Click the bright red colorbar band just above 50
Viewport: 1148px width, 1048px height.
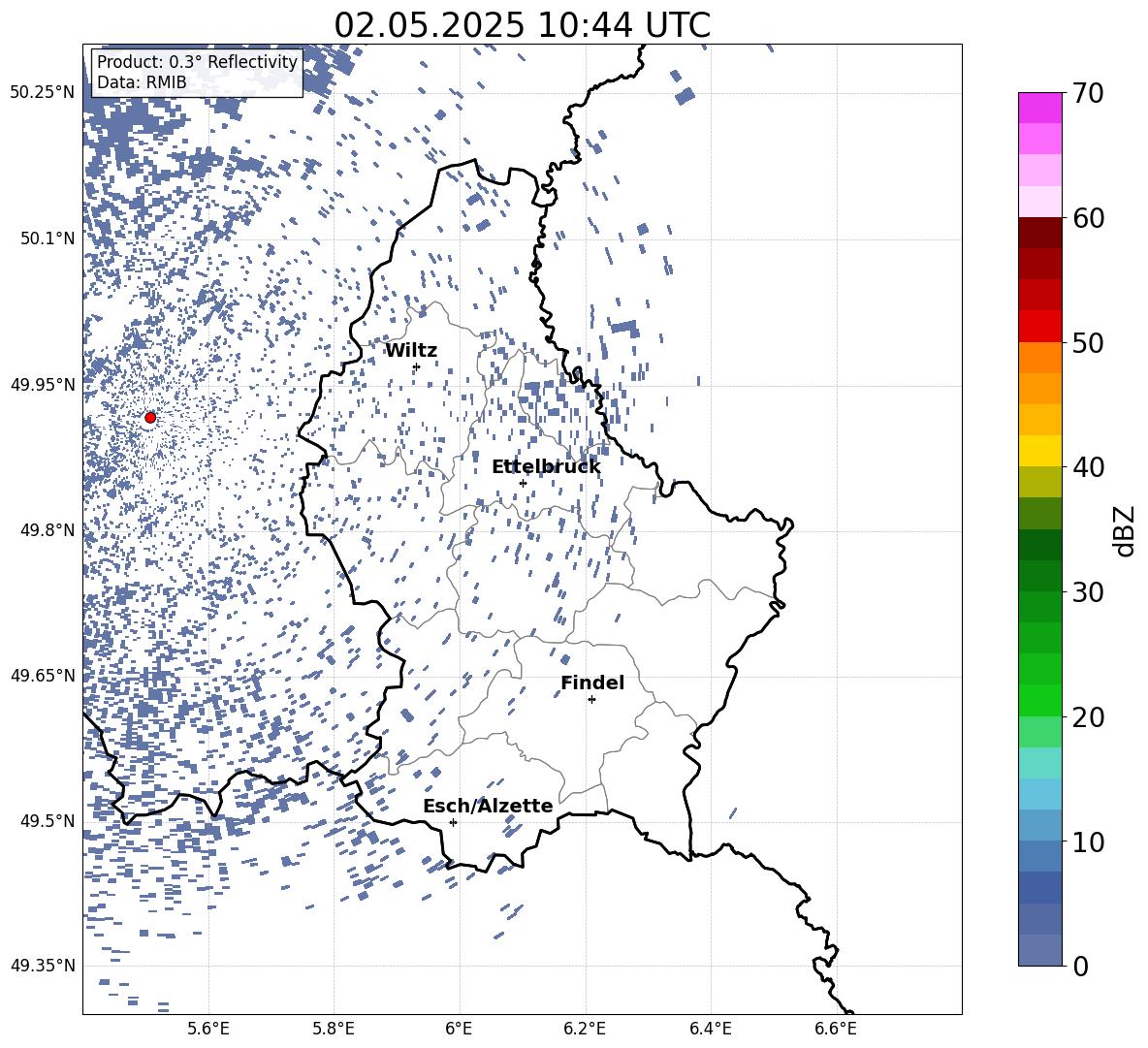1039,327
